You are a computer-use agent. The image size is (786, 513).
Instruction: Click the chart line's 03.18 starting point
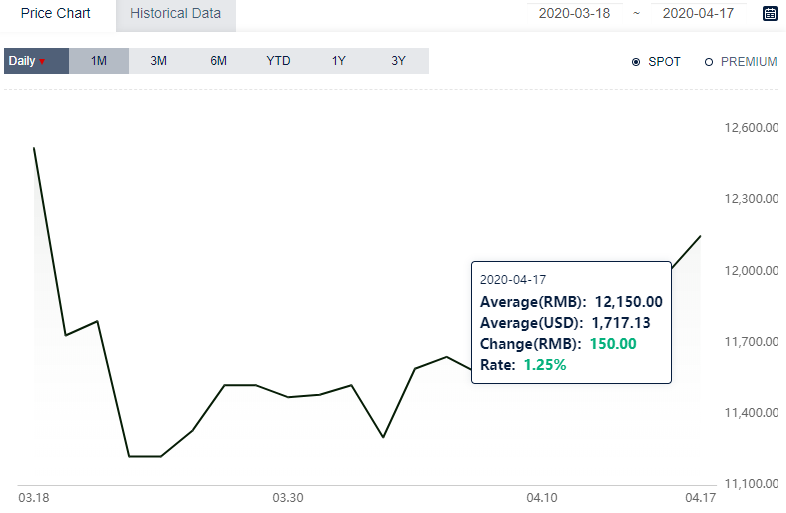pyautogui.click(x=34, y=148)
